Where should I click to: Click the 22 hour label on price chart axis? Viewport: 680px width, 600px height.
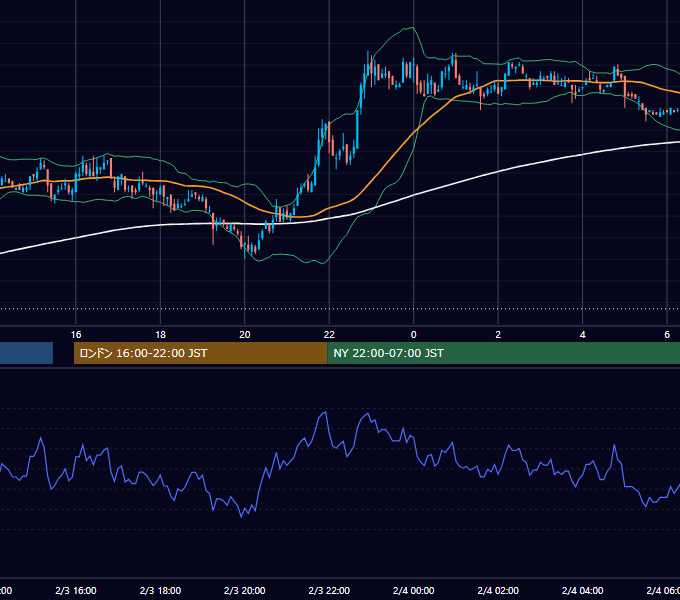329,335
